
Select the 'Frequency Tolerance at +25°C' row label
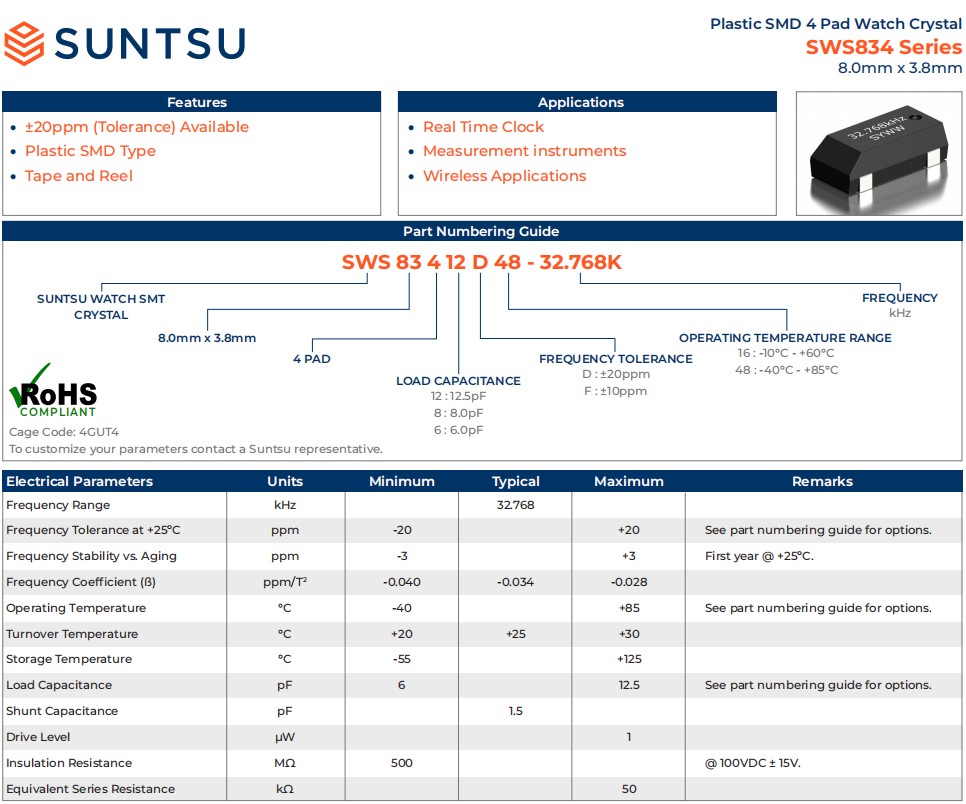[x=93, y=530]
